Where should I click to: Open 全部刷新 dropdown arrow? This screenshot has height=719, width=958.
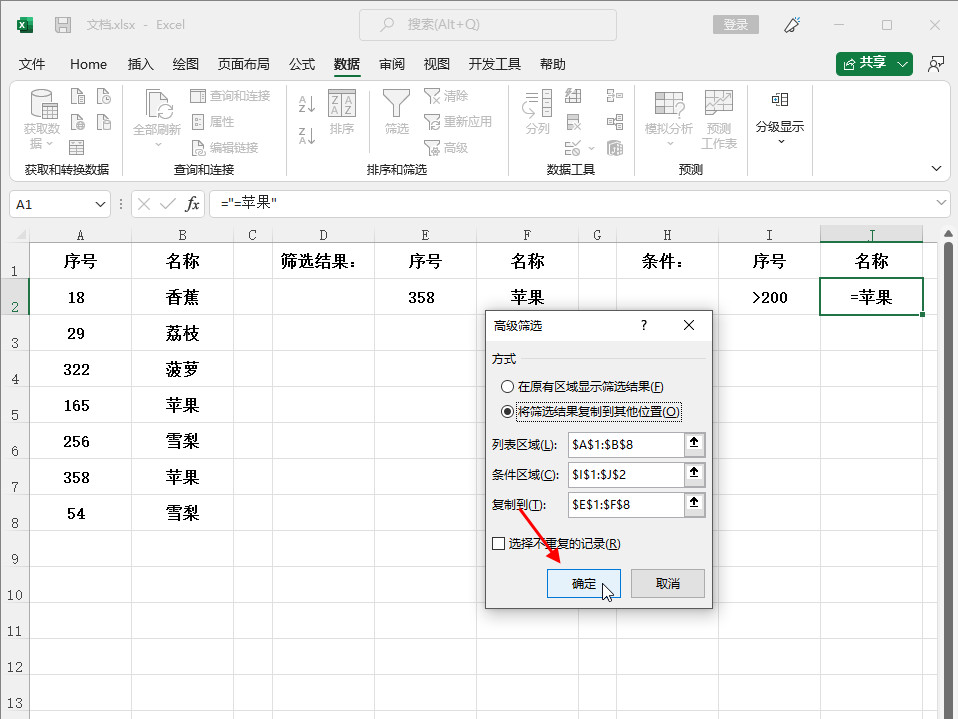pyautogui.click(x=158, y=144)
